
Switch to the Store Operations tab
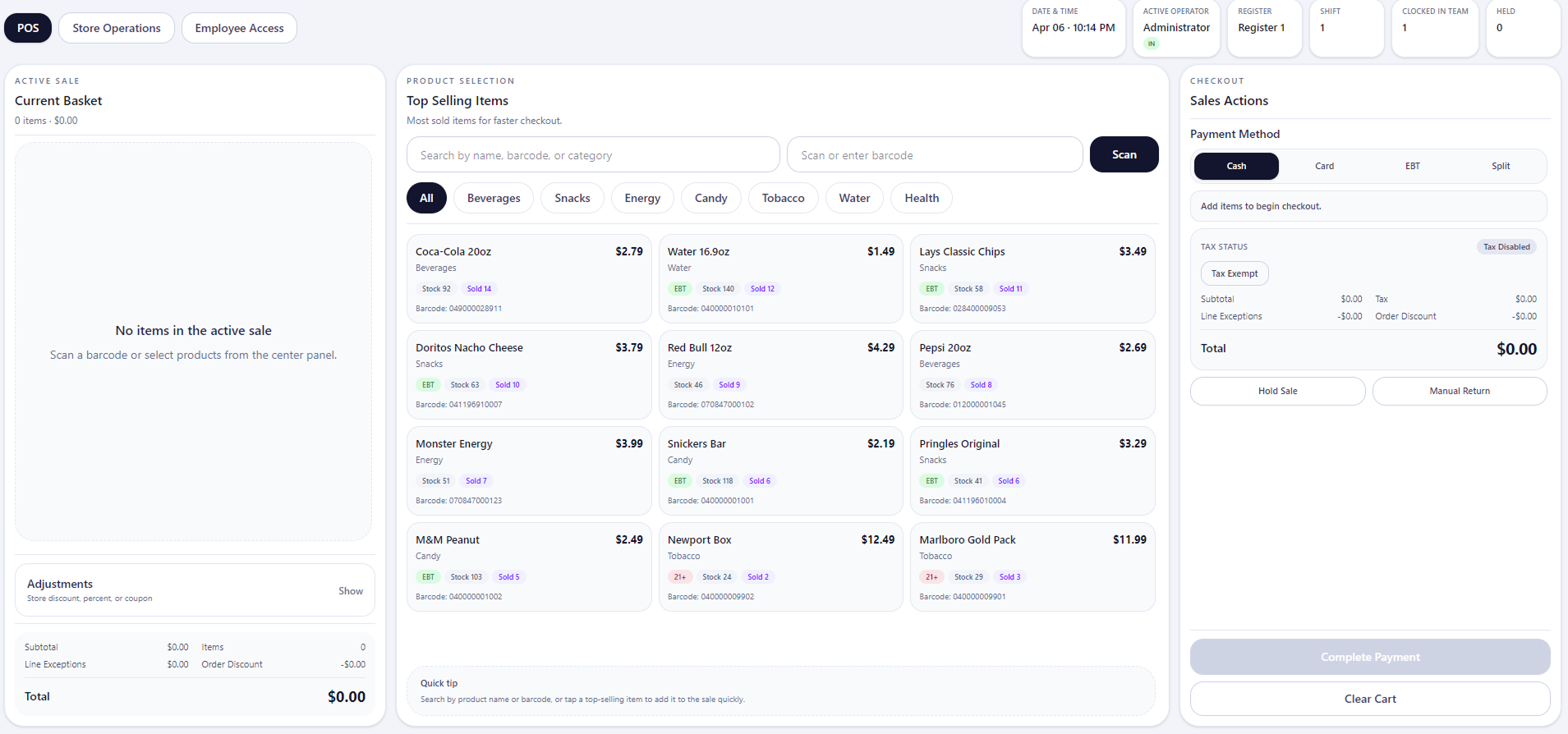116,28
